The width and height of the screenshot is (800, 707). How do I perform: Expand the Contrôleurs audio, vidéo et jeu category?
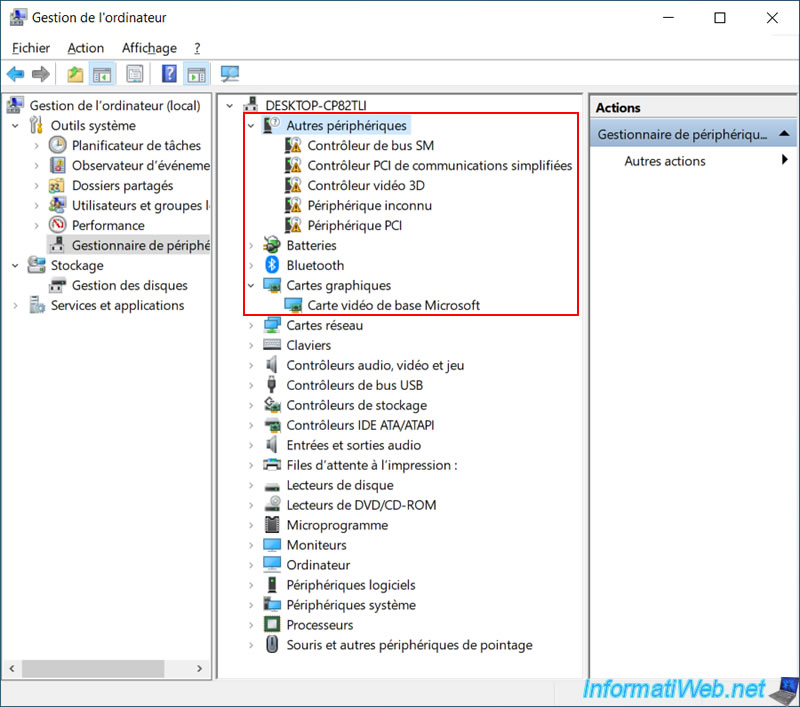tap(251, 365)
